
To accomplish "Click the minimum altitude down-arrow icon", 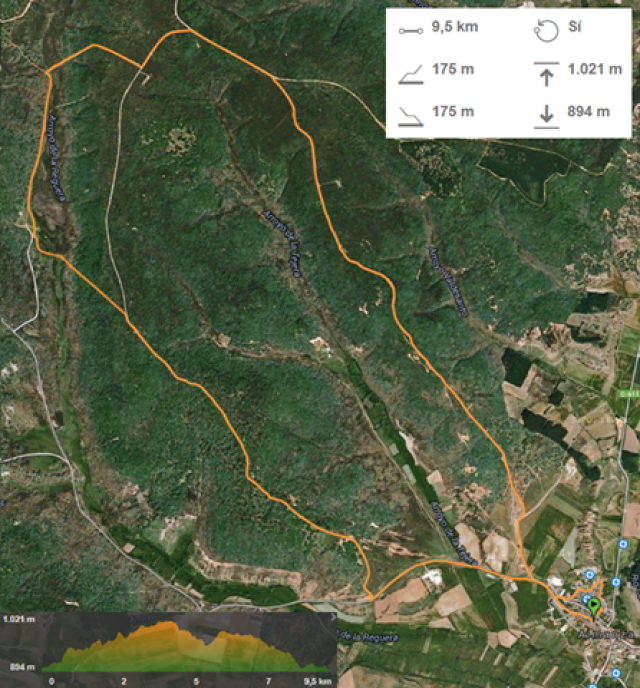I will [x=547, y=116].
